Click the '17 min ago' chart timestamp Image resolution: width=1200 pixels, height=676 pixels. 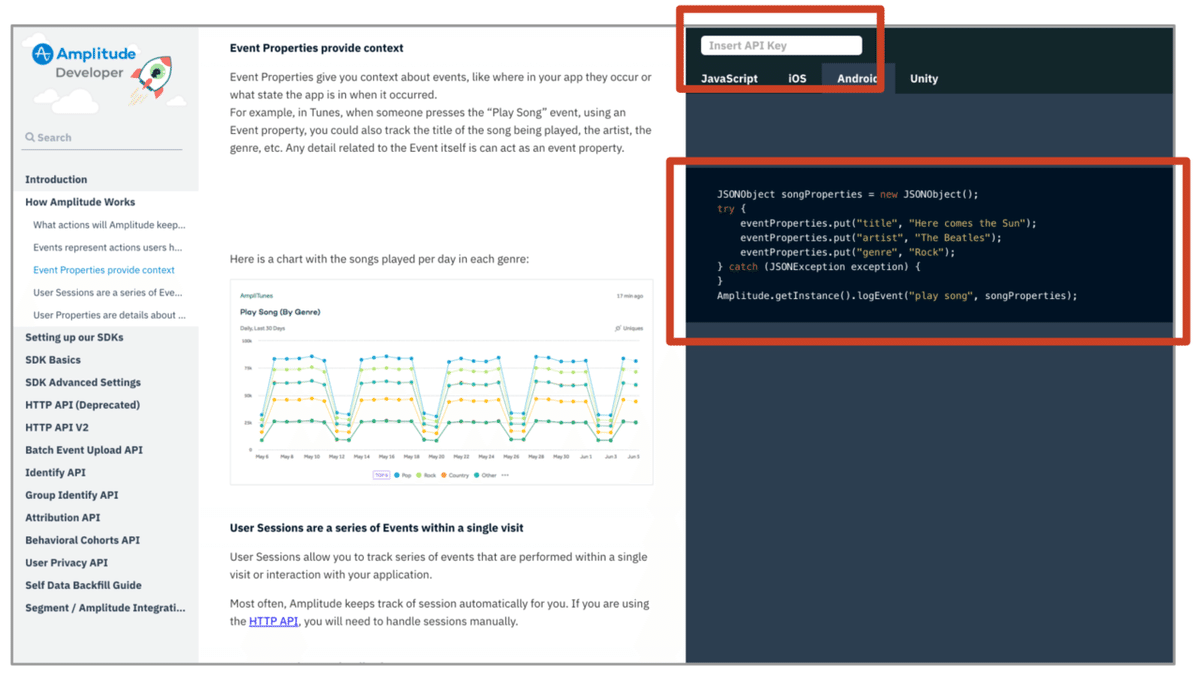pos(630,296)
